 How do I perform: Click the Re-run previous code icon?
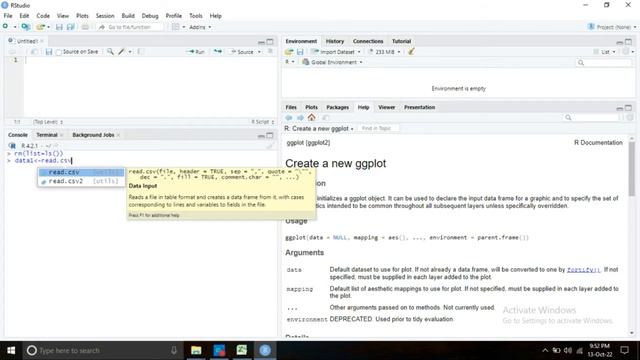pos(218,52)
